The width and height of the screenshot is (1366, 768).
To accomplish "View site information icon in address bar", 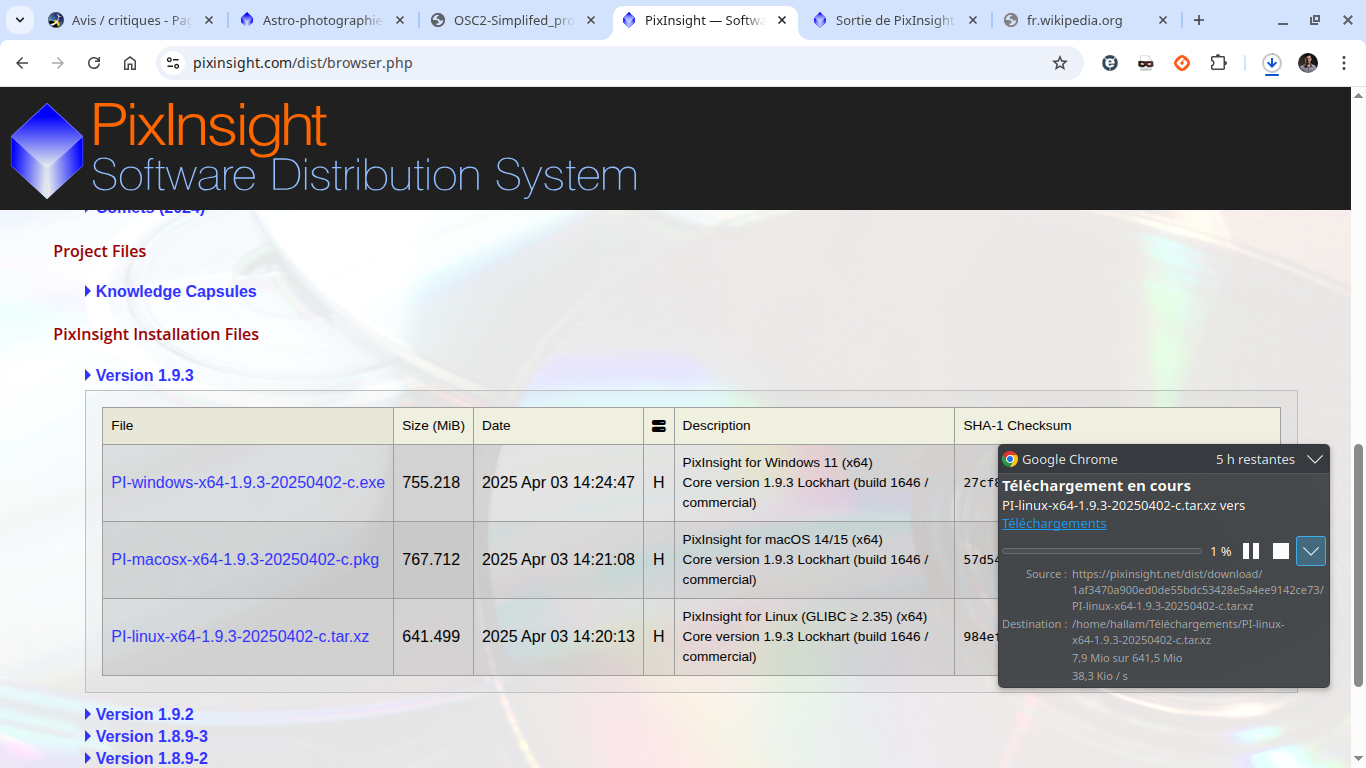I will coord(173,63).
